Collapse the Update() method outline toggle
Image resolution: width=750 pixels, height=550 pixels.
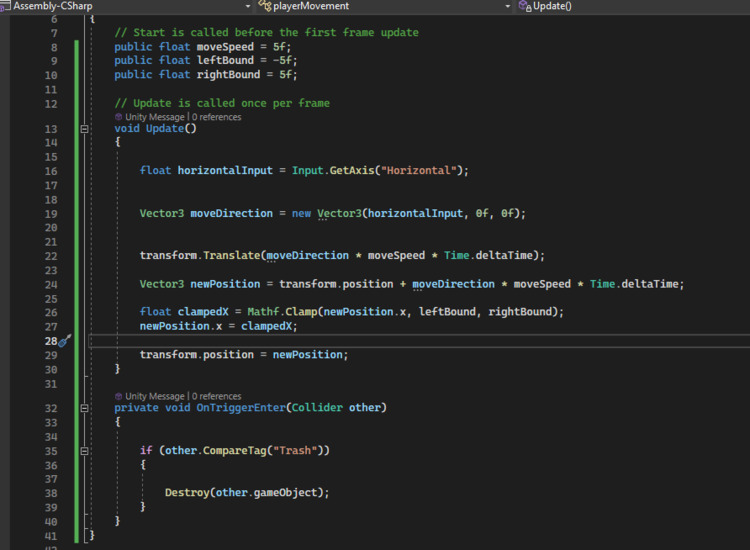click(x=84, y=129)
